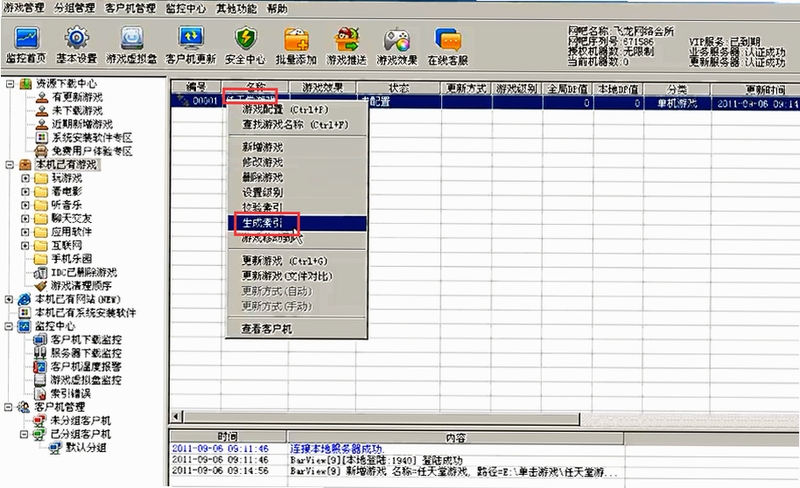Image resolution: width=800 pixels, height=488 pixels.
Task: Open the 客户机管理 menu
Action: (130, 8)
